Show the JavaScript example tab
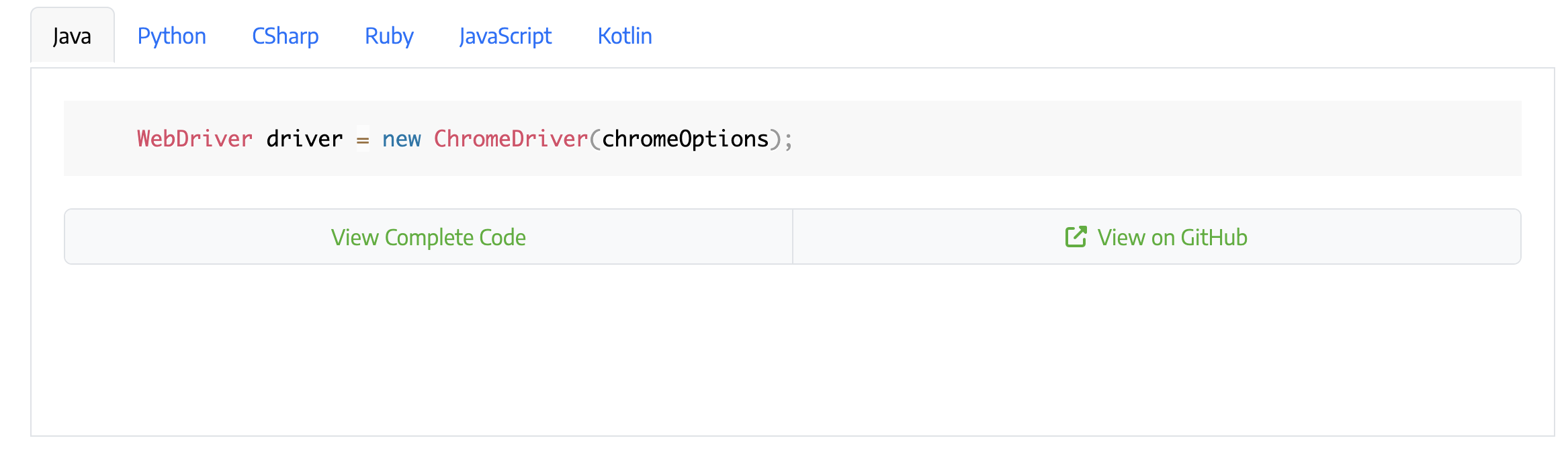Screen dimensions: 1568x473 (x=506, y=36)
